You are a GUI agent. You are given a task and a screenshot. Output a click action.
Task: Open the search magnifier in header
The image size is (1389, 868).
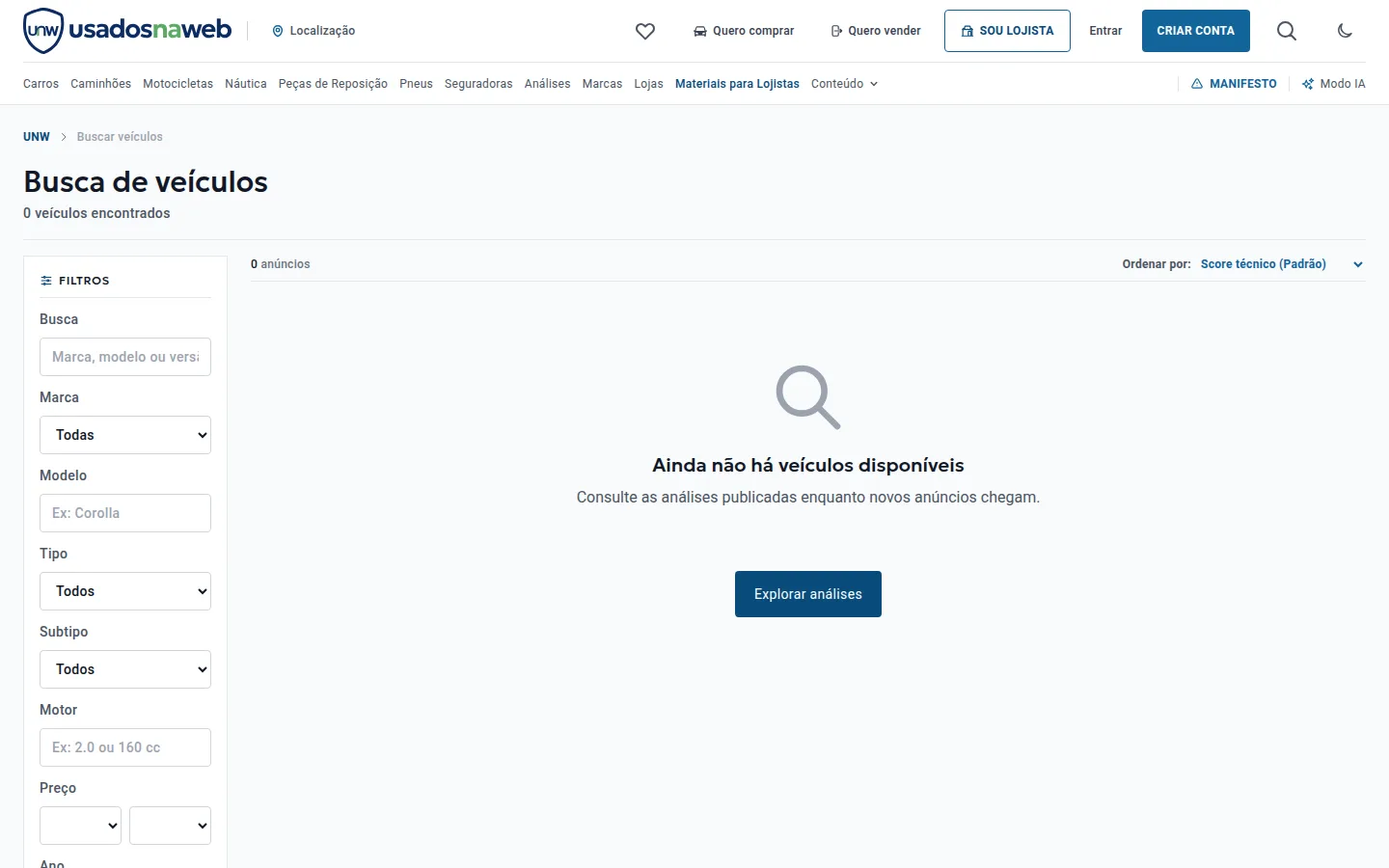[x=1287, y=31]
